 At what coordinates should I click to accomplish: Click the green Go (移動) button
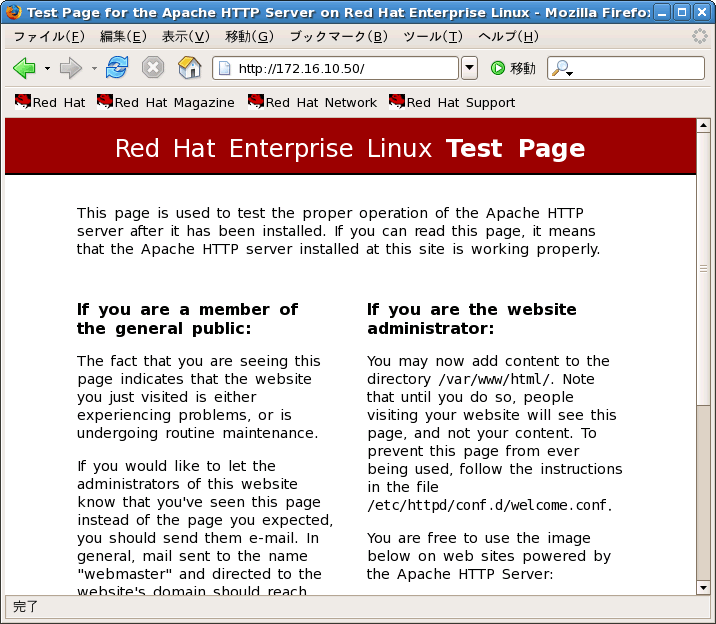(512, 68)
